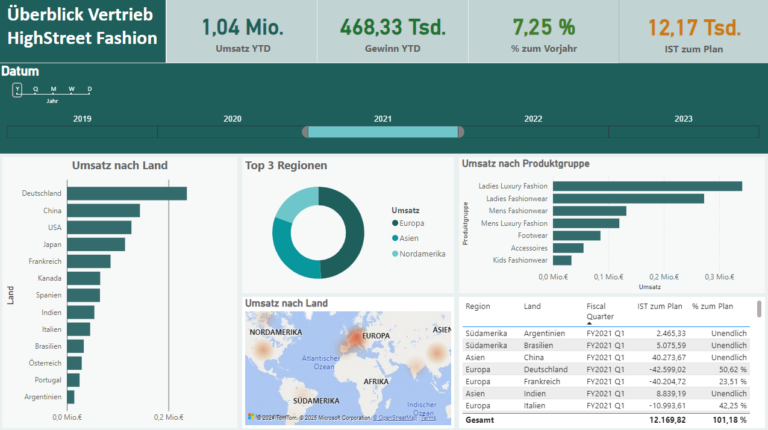This screenshot has width=768, height=430.
Task: Click the Gesamt total 12.169,82
Action: click(667, 420)
